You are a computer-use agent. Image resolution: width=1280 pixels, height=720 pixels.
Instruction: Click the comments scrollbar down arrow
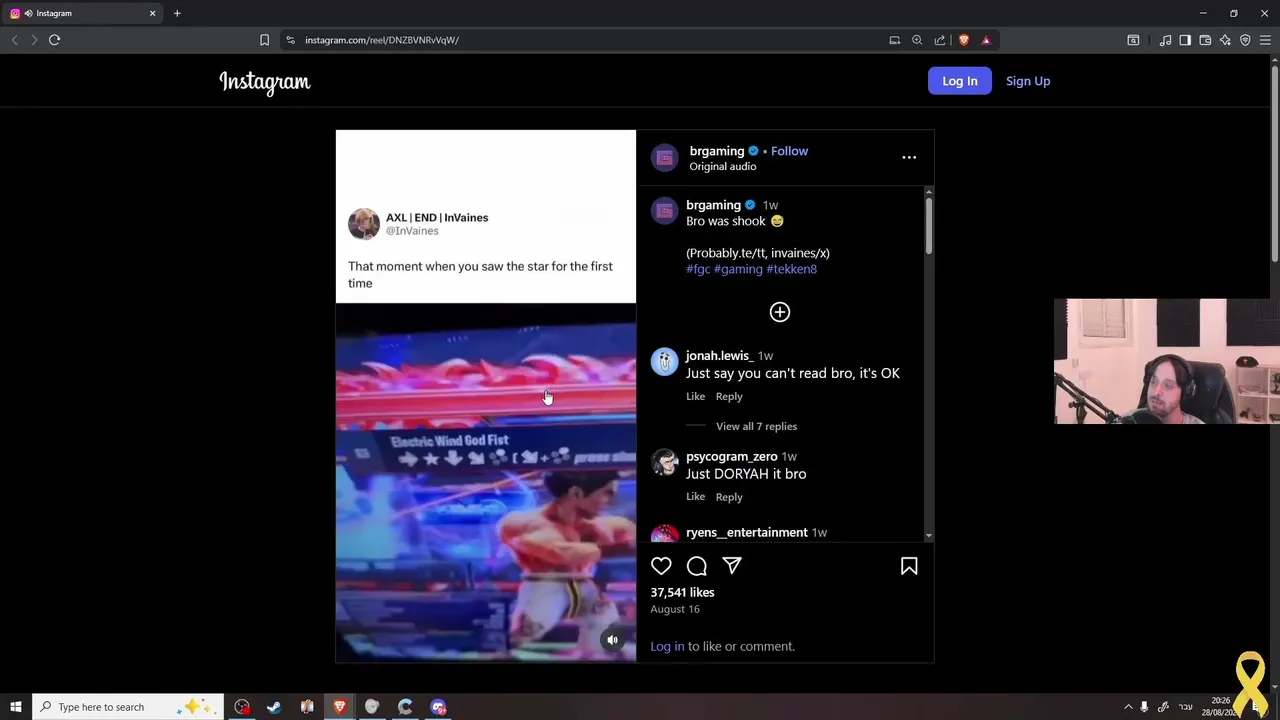pos(929,537)
